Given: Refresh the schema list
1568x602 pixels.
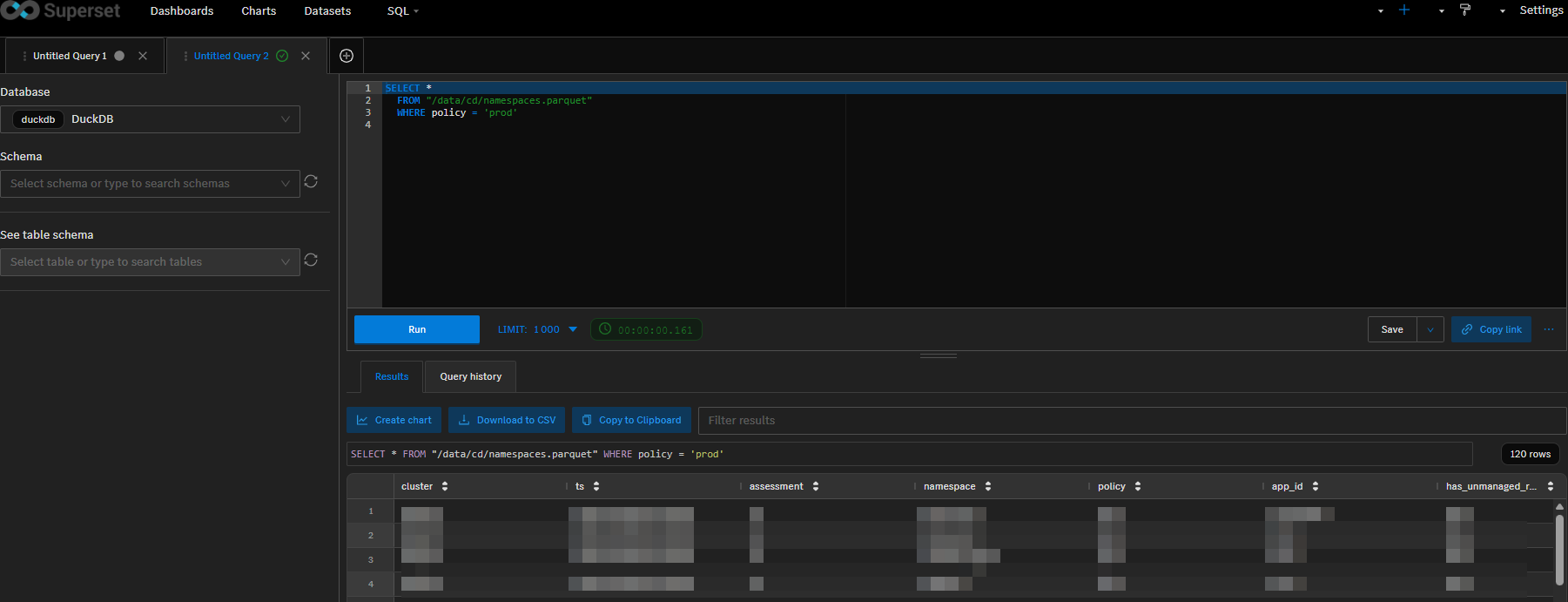Looking at the screenshot, I should (311, 181).
